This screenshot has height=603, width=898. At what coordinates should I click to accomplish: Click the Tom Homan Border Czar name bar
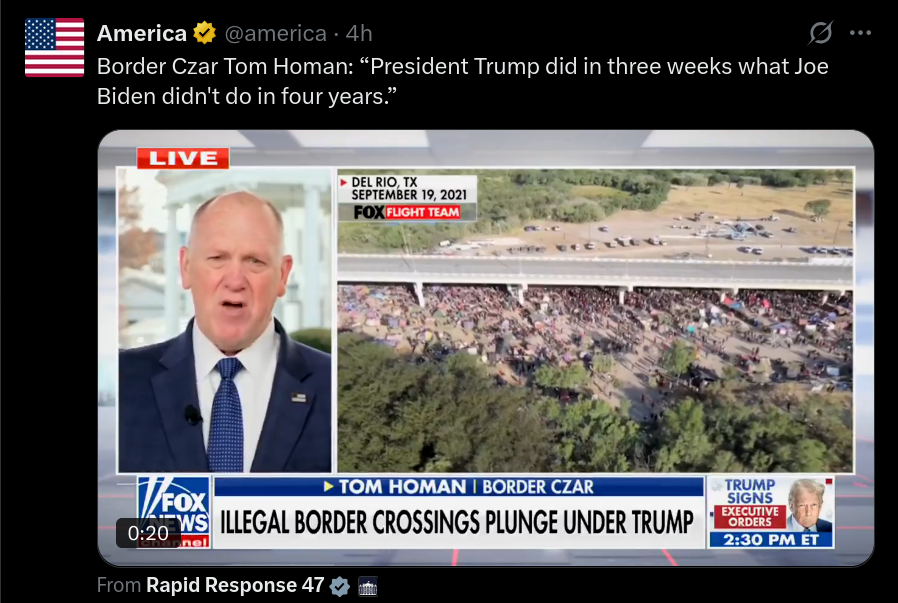point(458,487)
